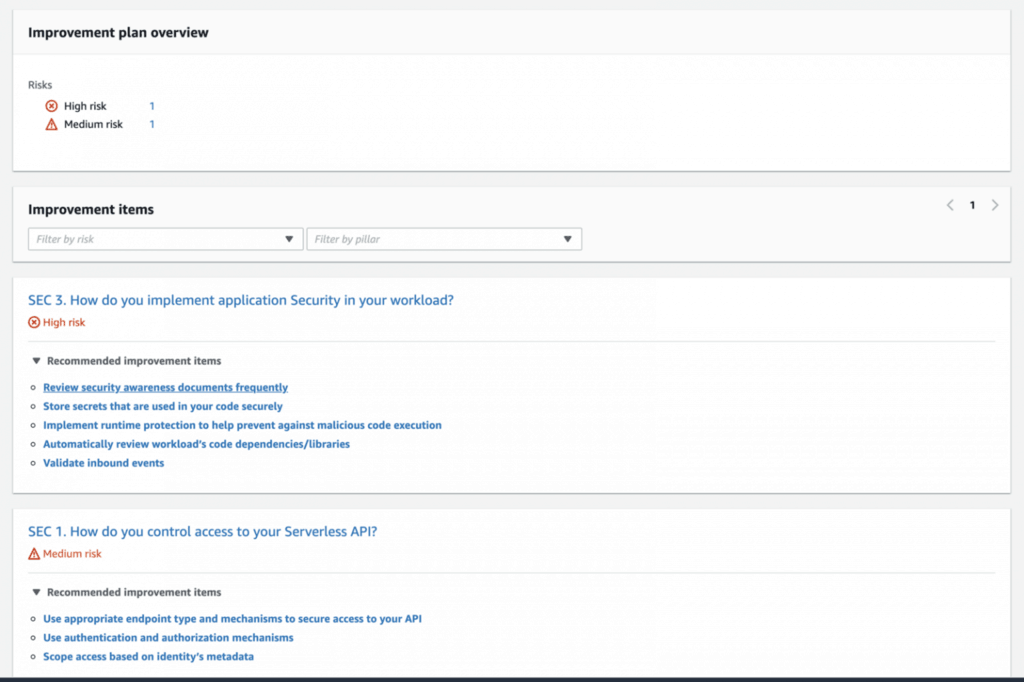
Task: Open Review security awareness documents frequently
Action: click(x=165, y=387)
